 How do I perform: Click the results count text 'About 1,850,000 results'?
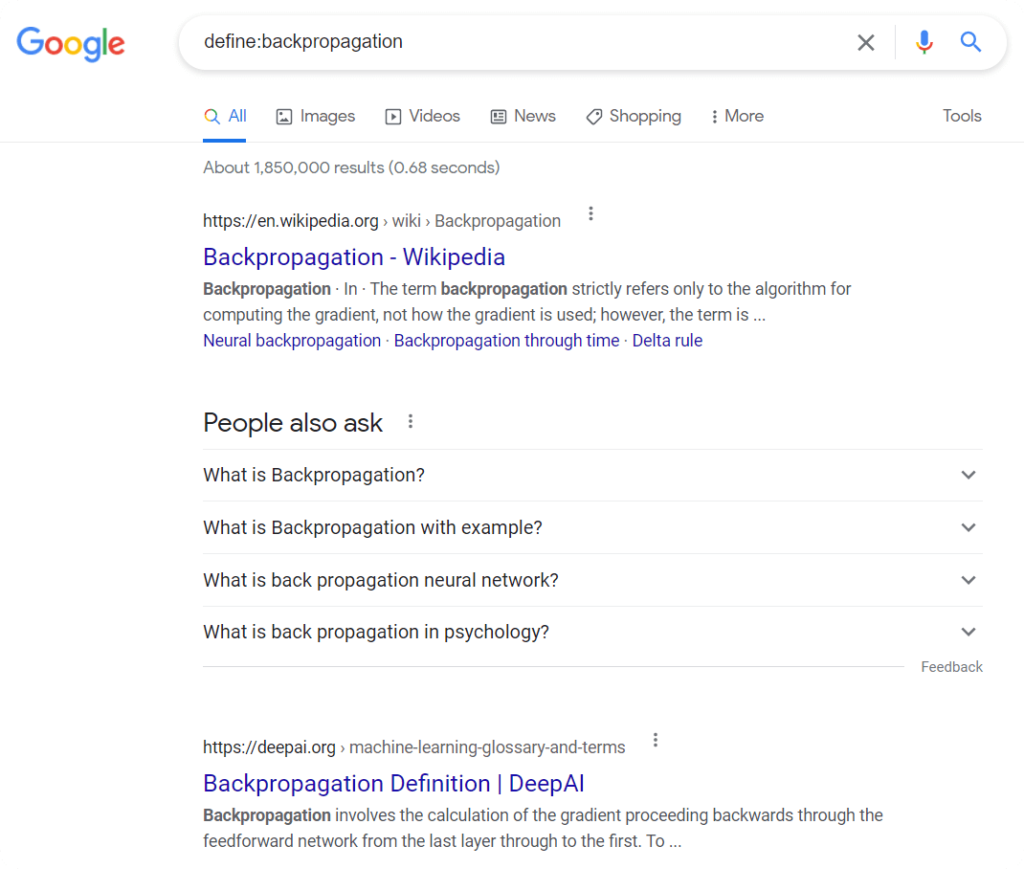[x=293, y=168]
